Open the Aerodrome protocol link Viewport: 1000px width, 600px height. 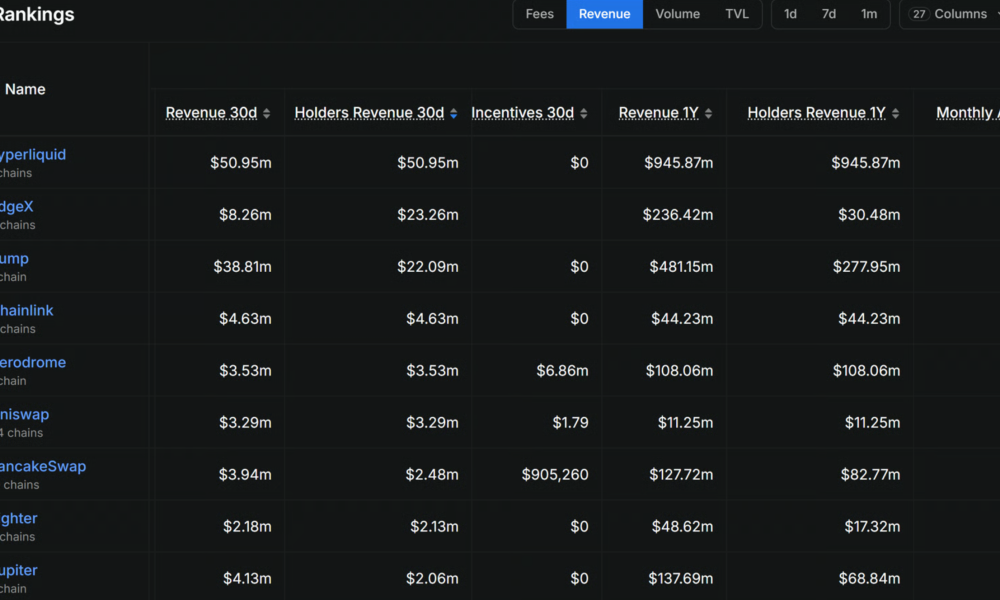click(x=33, y=362)
